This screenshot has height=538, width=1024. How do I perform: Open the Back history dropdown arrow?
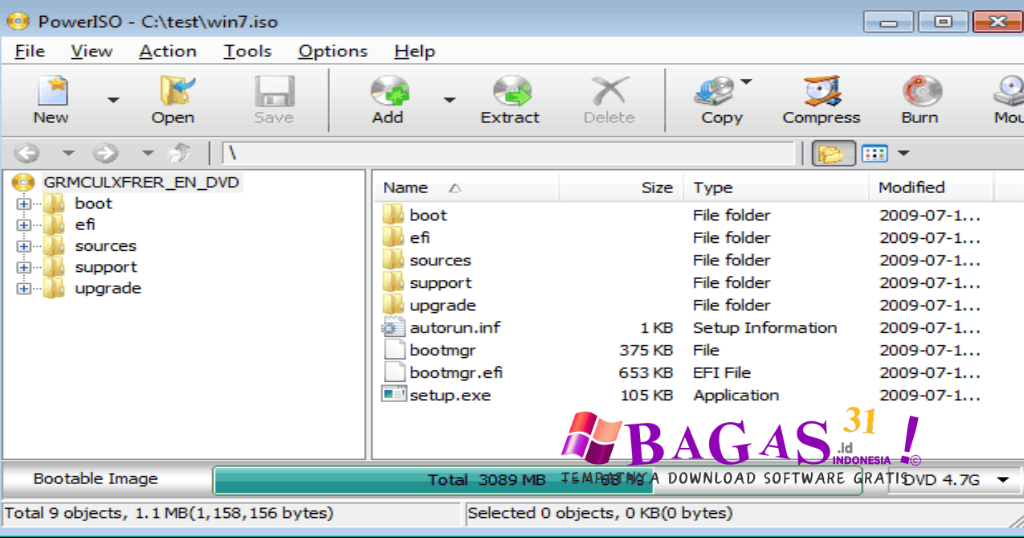68,153
